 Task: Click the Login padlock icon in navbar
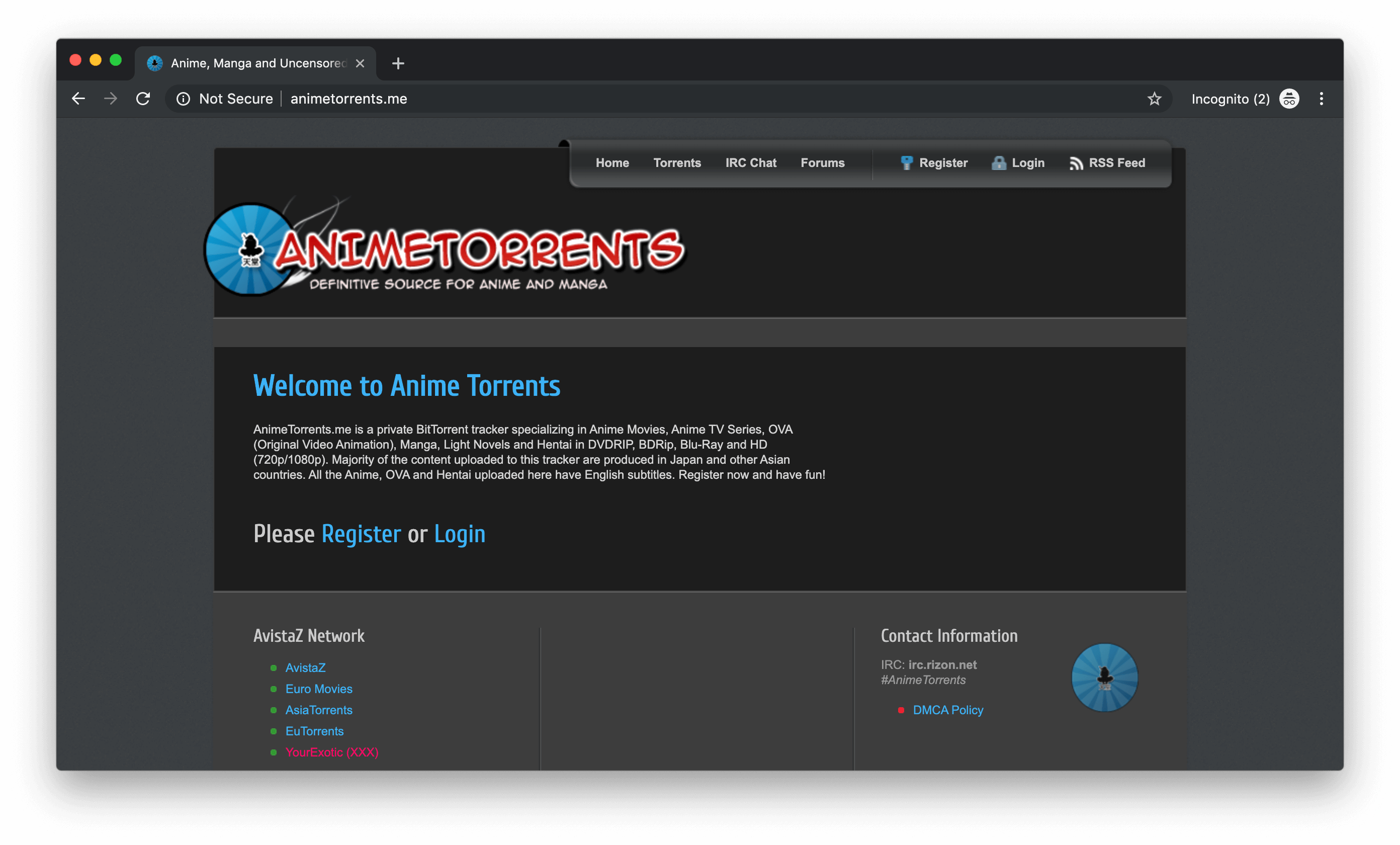tap(998, 163)
